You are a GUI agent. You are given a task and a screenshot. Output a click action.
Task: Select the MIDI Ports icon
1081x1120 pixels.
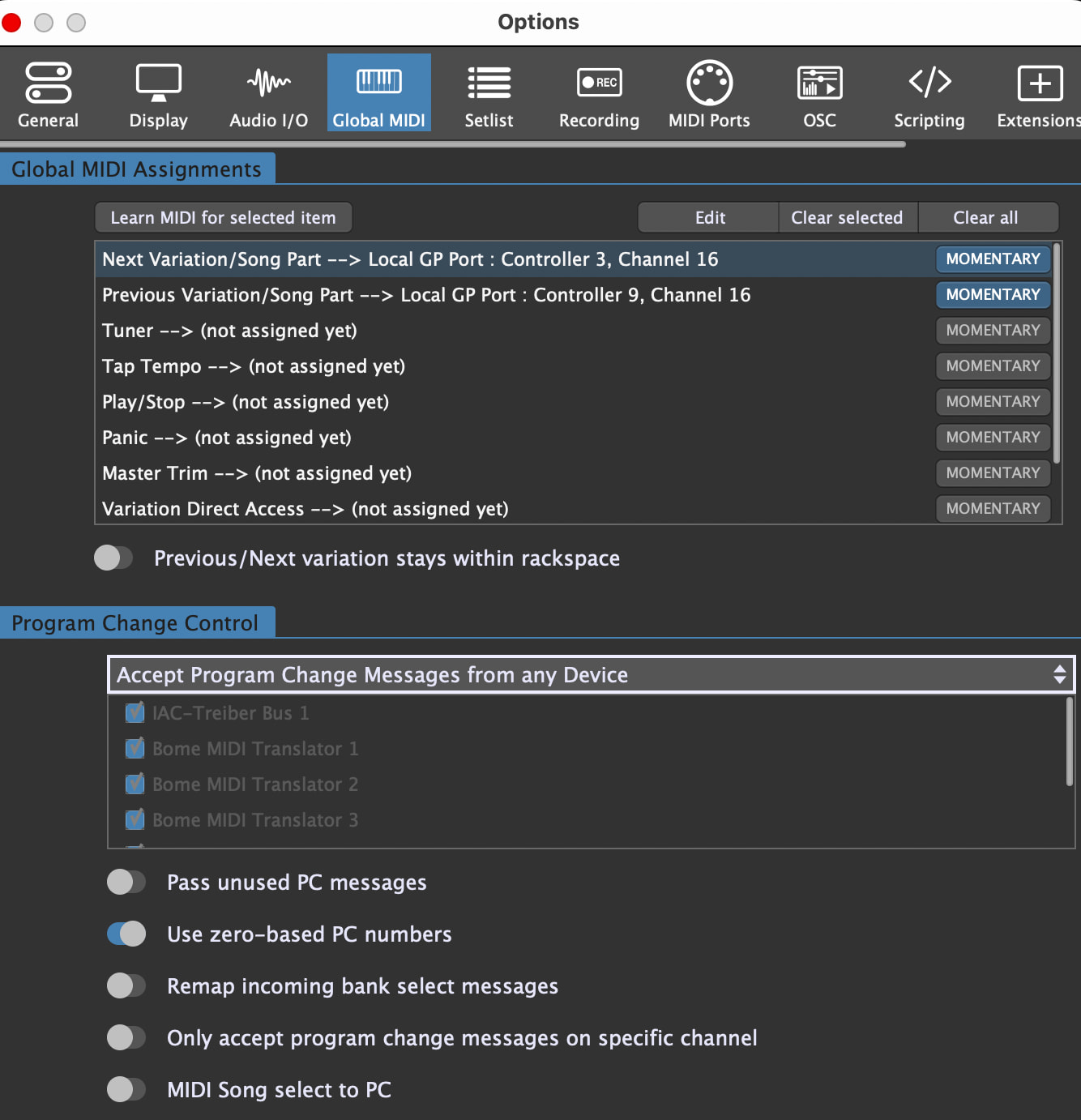pyautogui.click(x=709, y=83)
